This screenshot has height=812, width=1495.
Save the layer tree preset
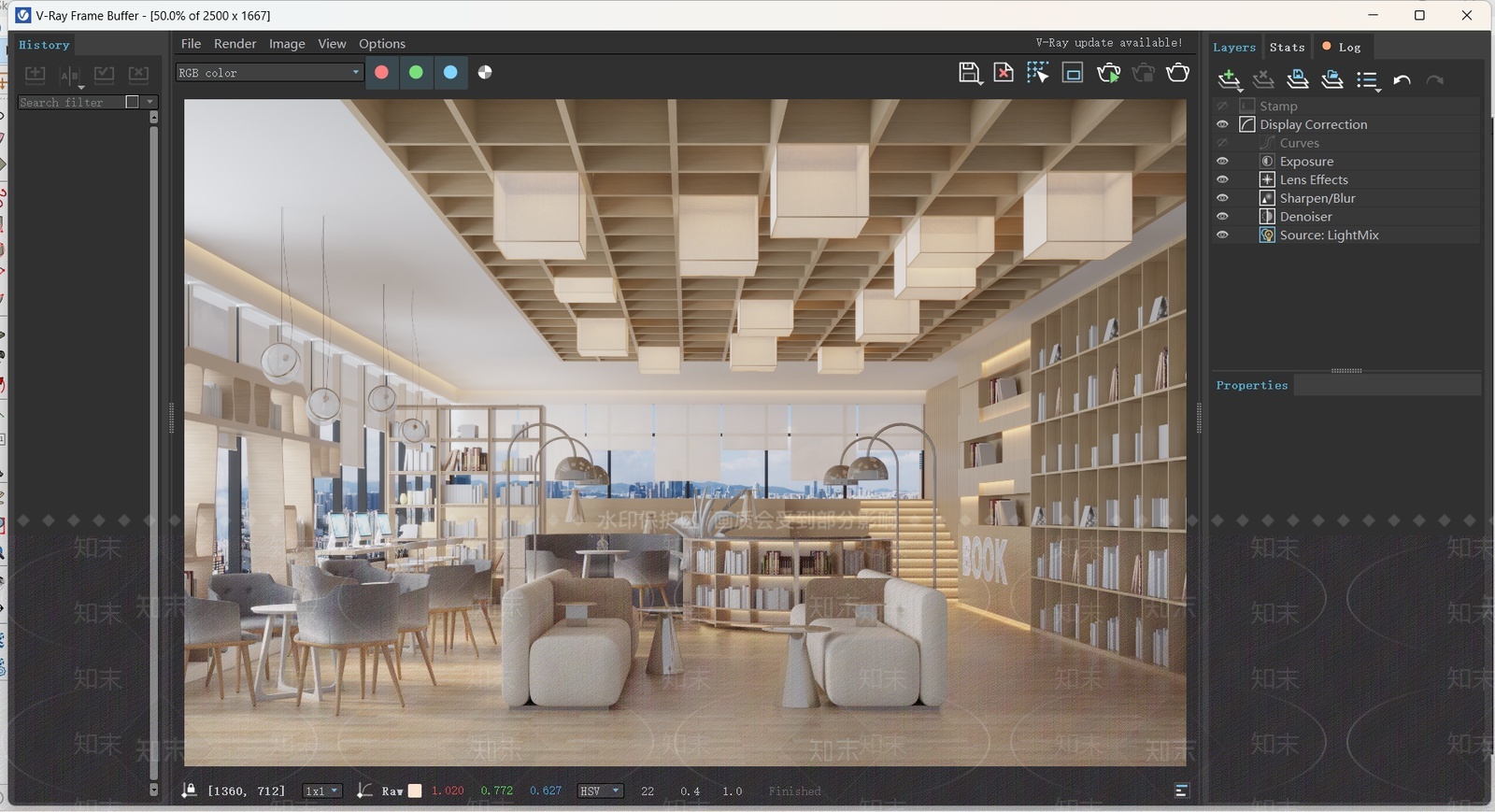[x=1298, y=80]
